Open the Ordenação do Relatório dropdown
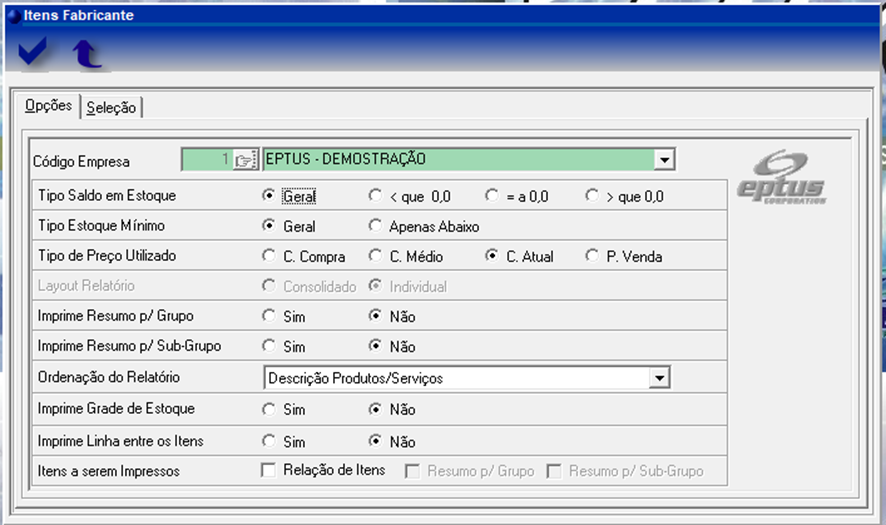Screen dimensions: 886x525 point(658,379)
